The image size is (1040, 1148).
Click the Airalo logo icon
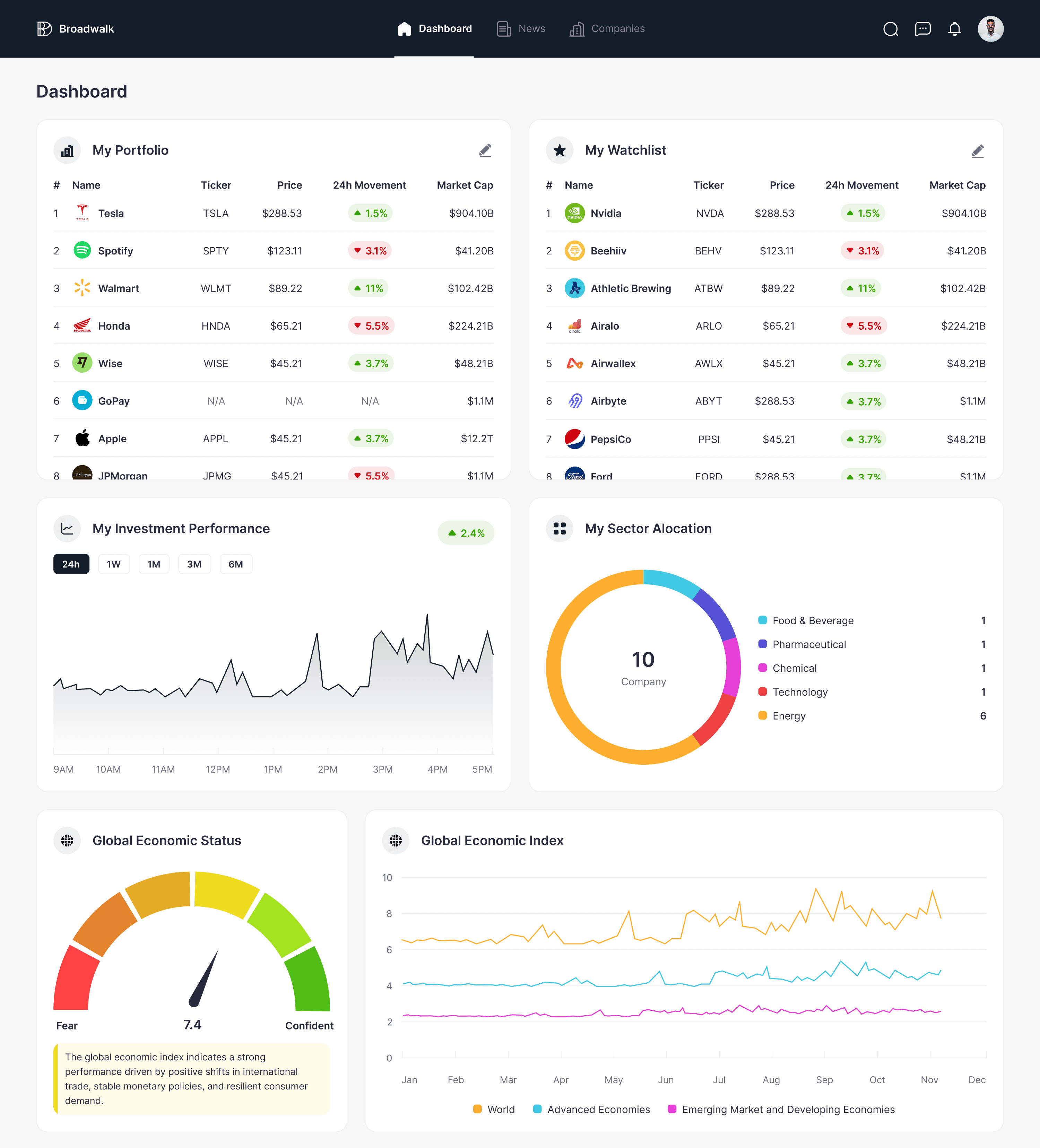575,326
